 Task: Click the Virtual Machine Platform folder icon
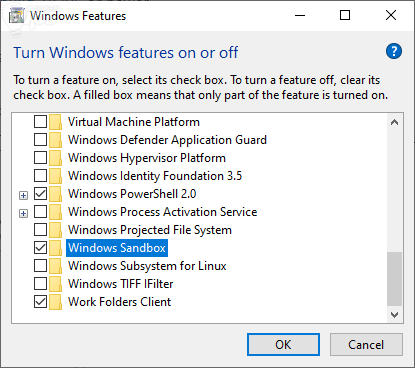tap(55, 122)
